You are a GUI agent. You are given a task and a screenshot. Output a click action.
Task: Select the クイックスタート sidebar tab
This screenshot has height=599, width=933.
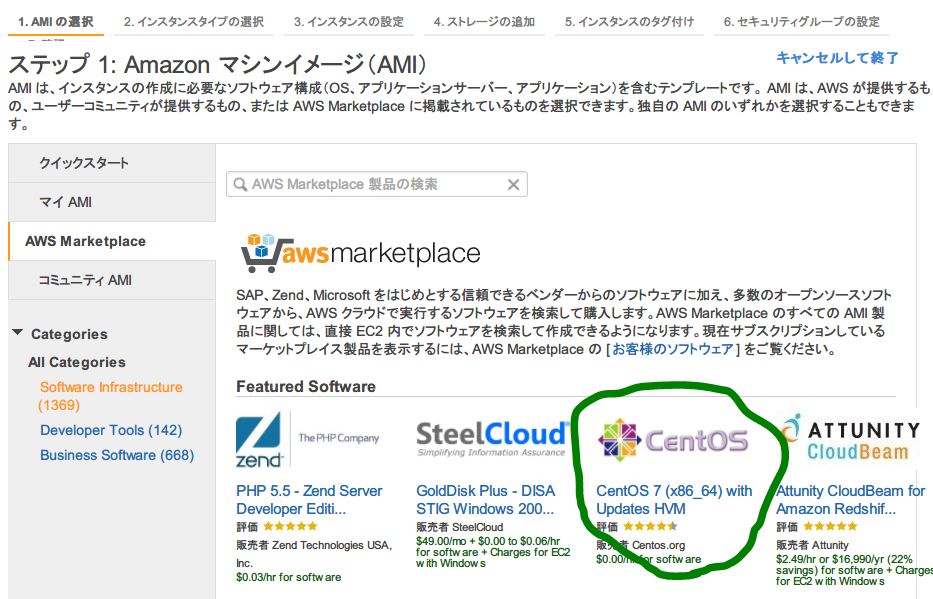[112, 163]
